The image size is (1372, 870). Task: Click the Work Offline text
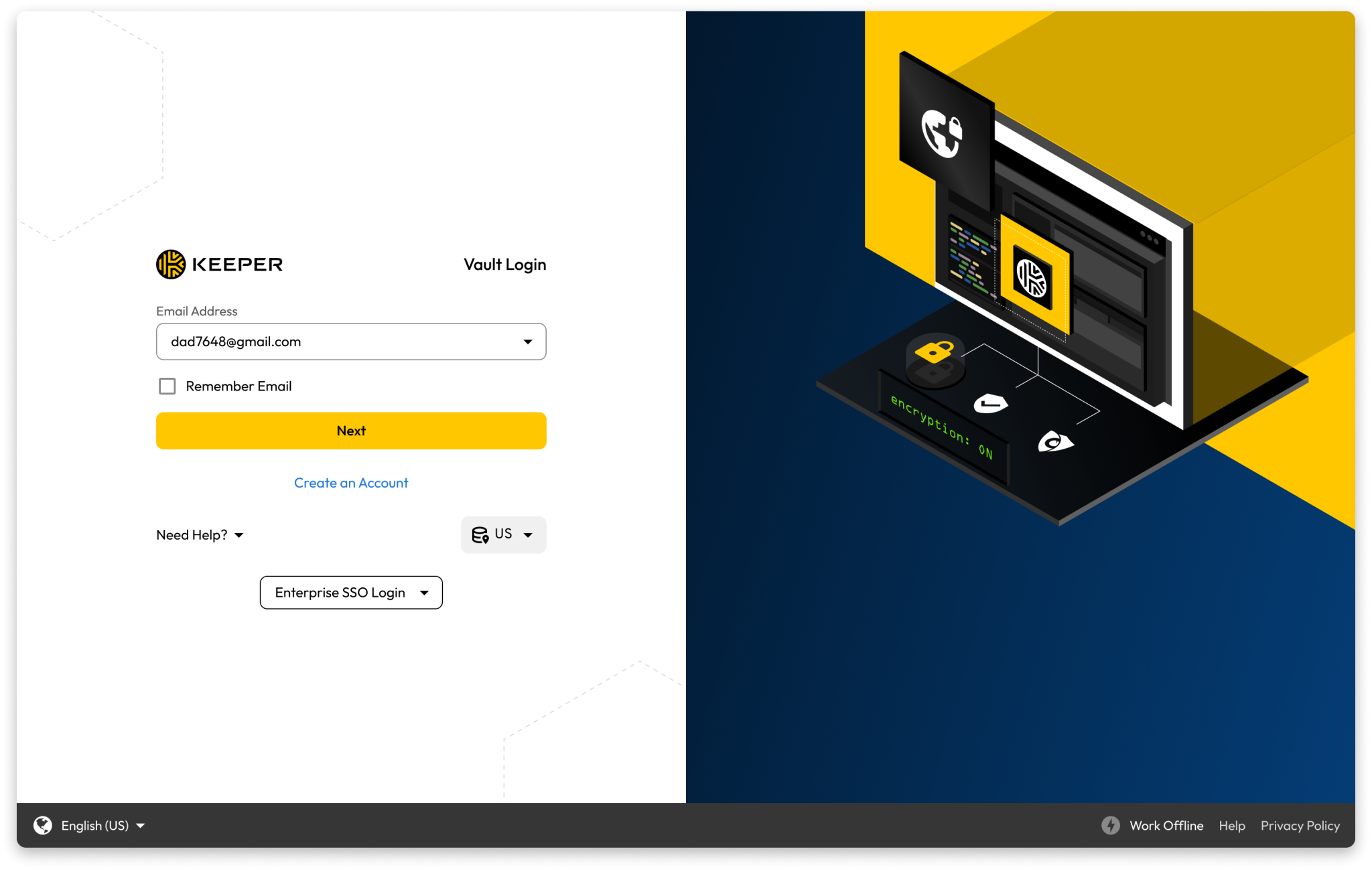click(x=1166, y=825)
